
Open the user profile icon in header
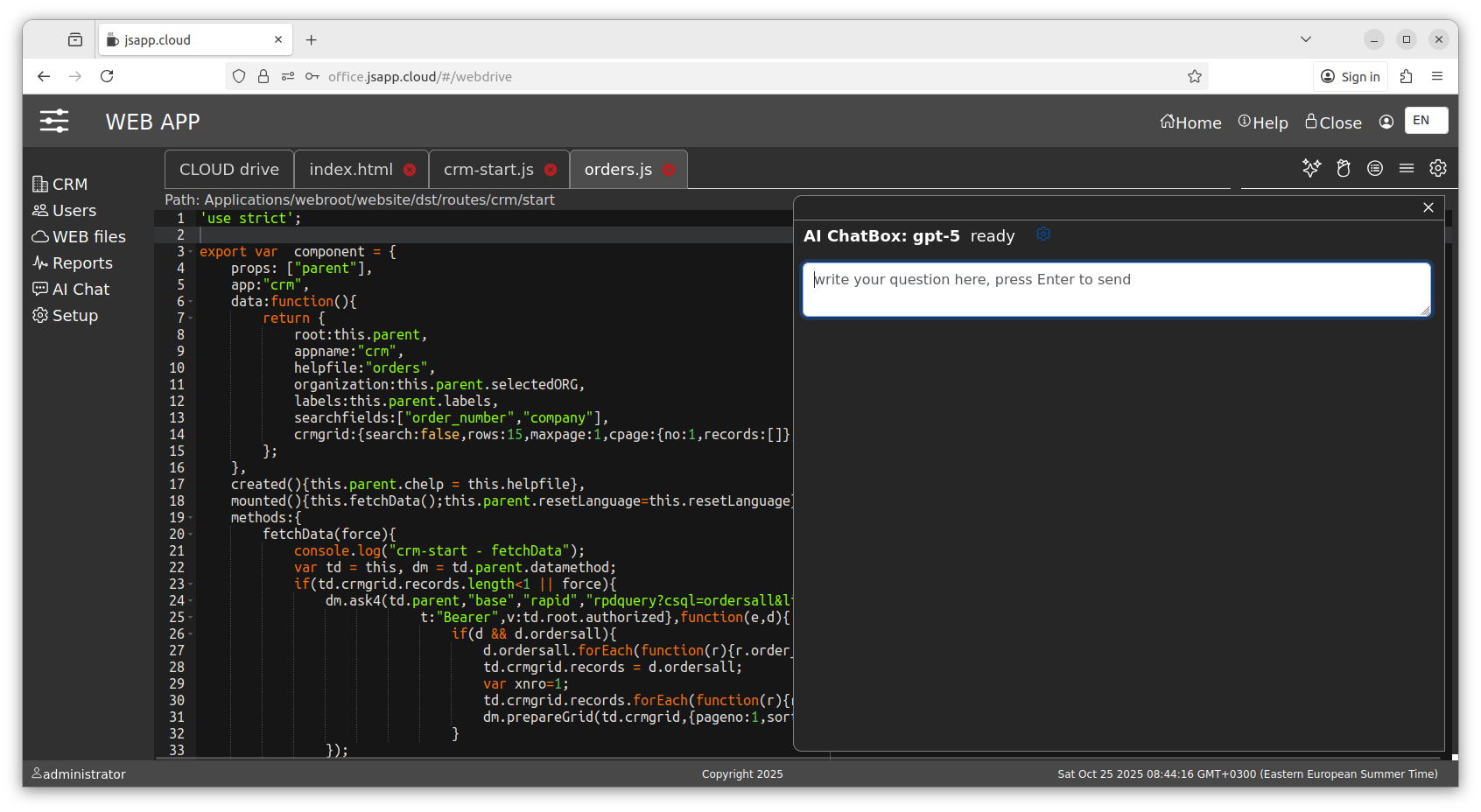tap(1386, 122)
